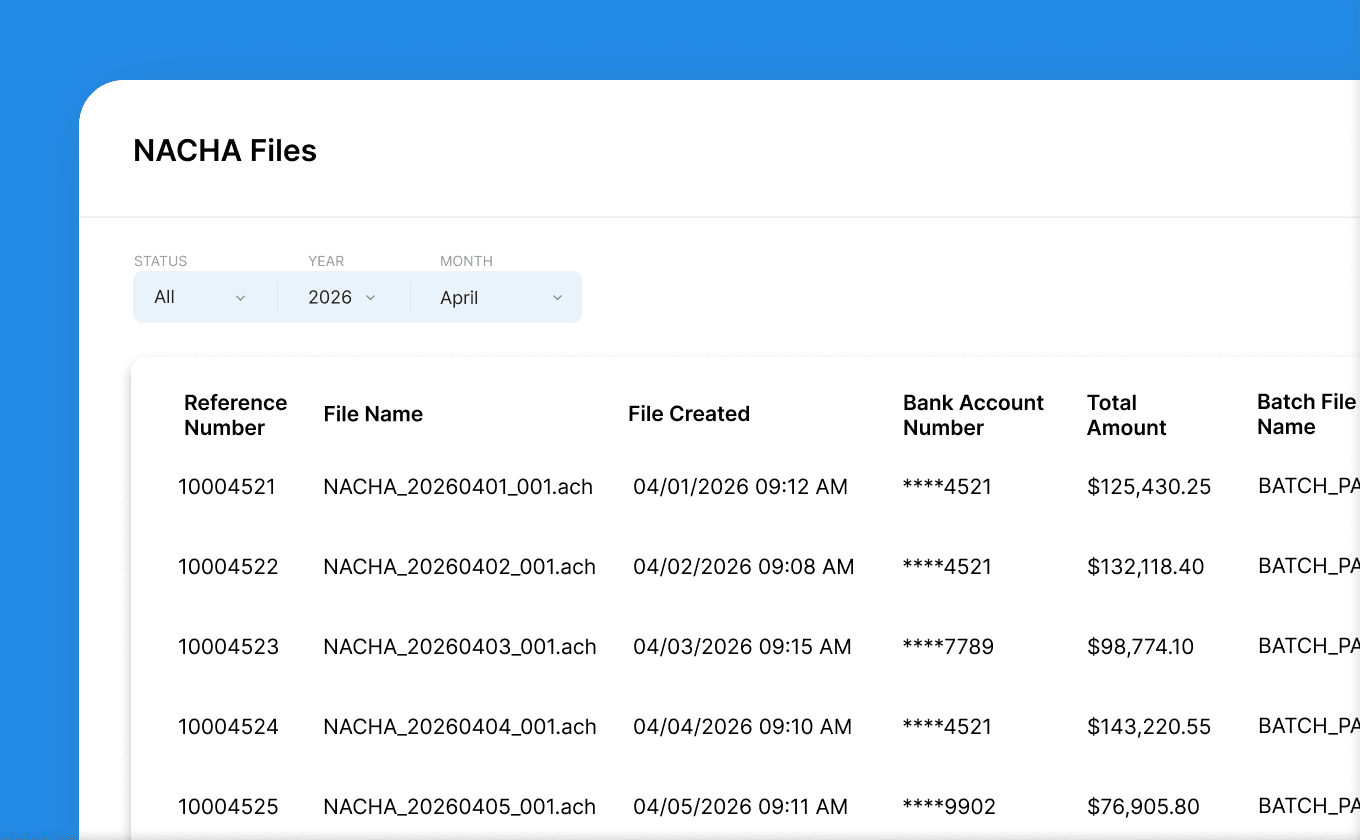Click the File Created column header
This screenshot has width=1360, height=840.
689,414
